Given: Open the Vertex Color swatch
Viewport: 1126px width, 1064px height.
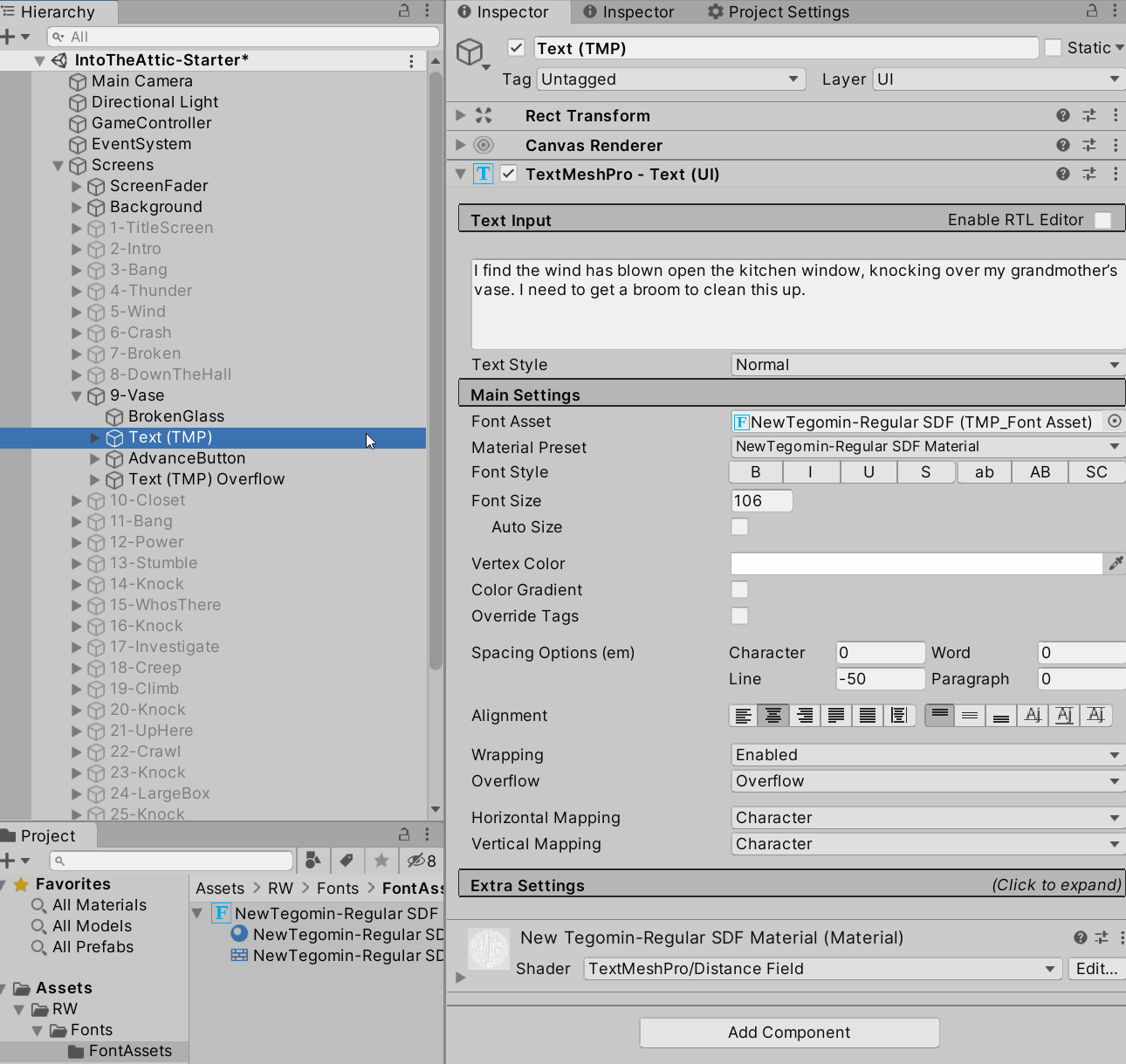Looking at the screenshot, I should [x=917, y=564].
